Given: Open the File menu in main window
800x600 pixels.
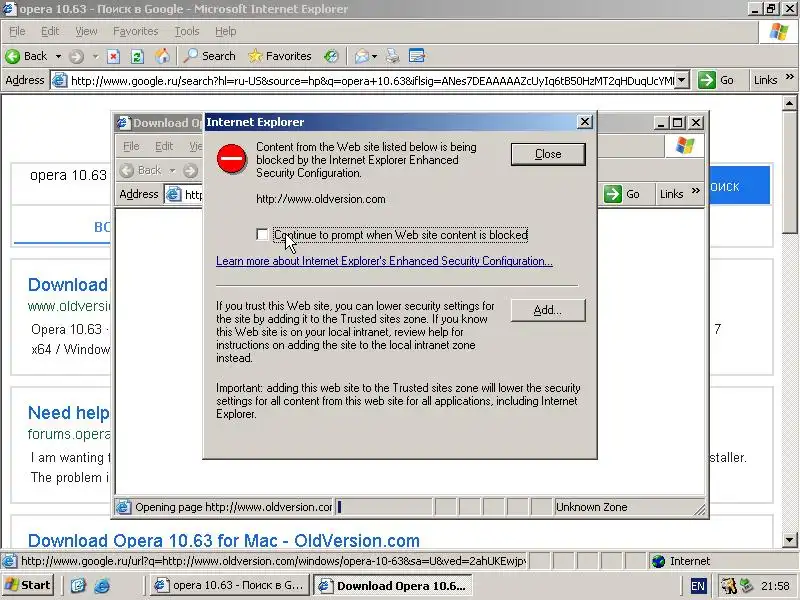Looking at the screenshot, I should 17,31.
